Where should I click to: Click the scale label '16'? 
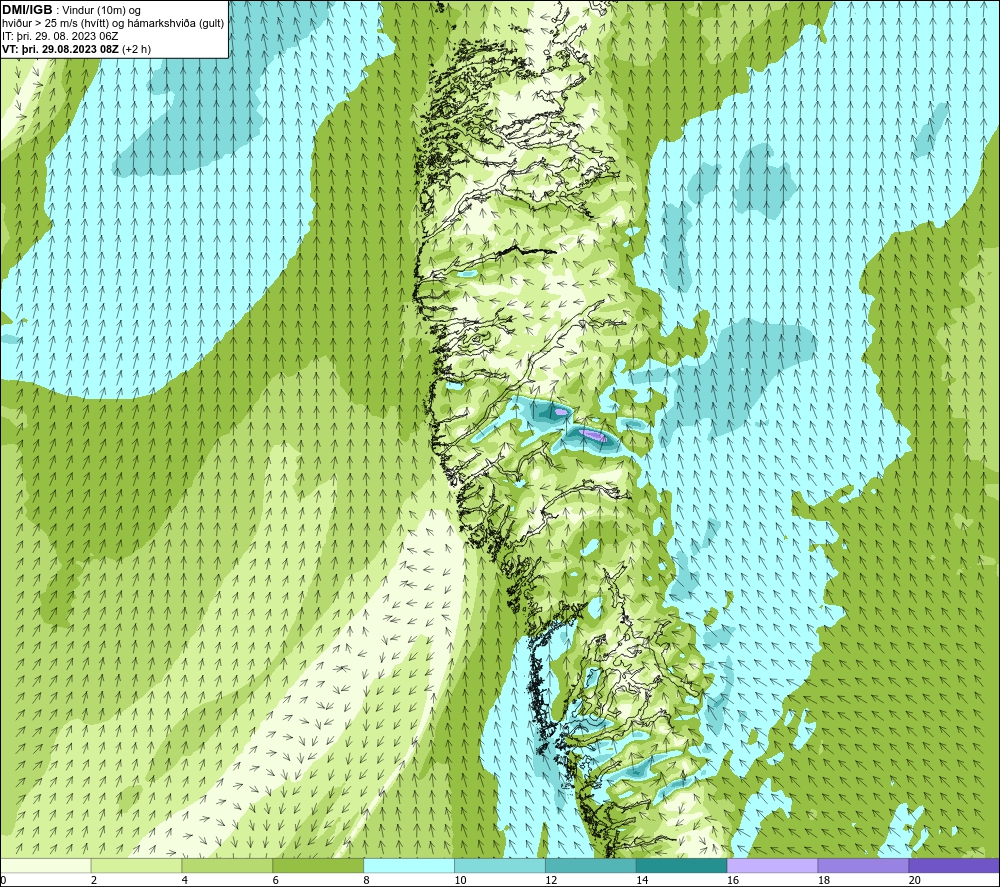click(x=733, y=880)
